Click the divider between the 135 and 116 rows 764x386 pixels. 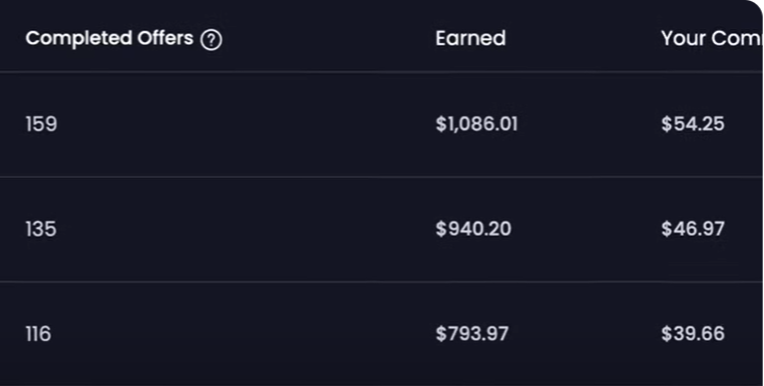(x=381, y=282)
